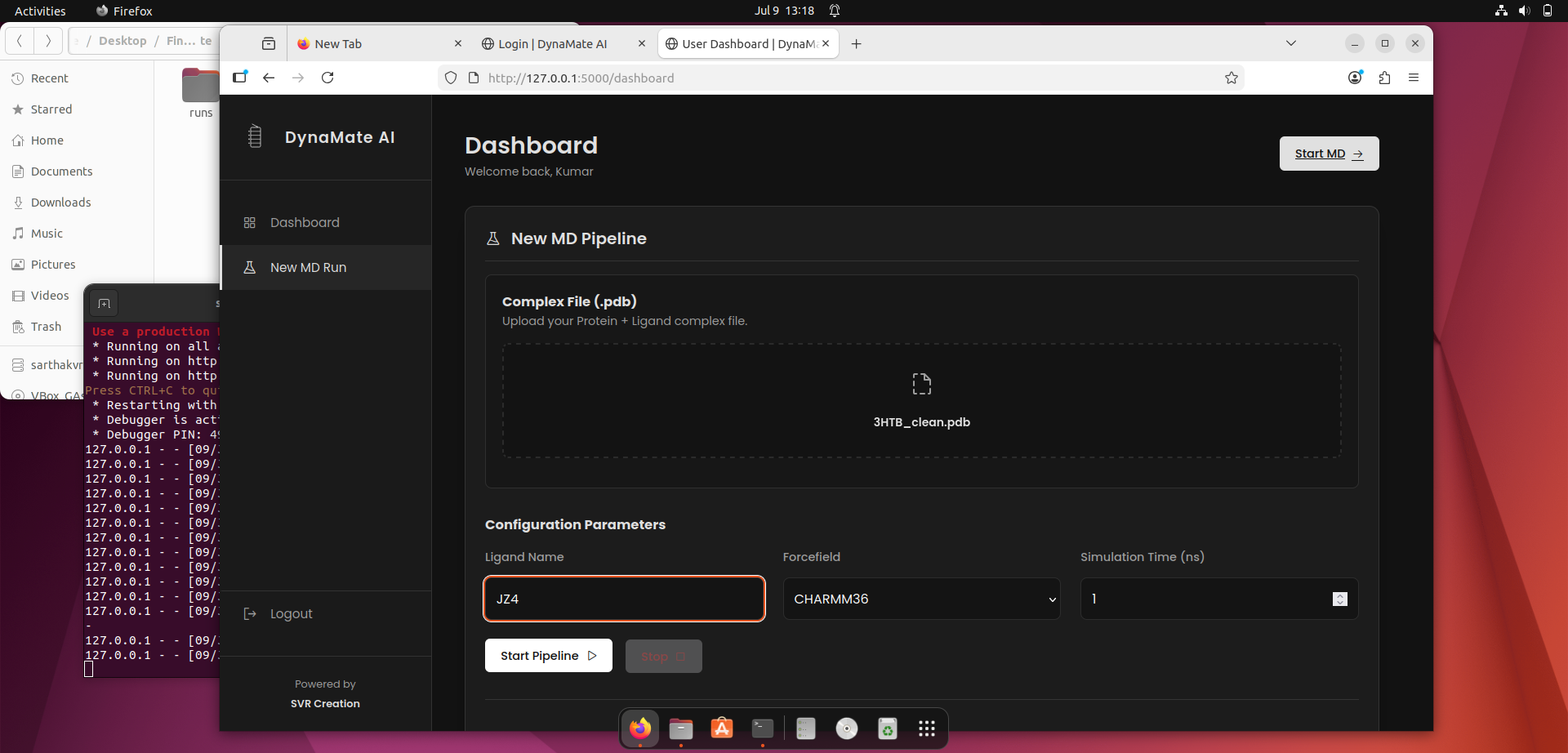Viewport: 1568px width, 753px height.
Task: Open the Firefox account icon
Action: [x=1355, y=78]
